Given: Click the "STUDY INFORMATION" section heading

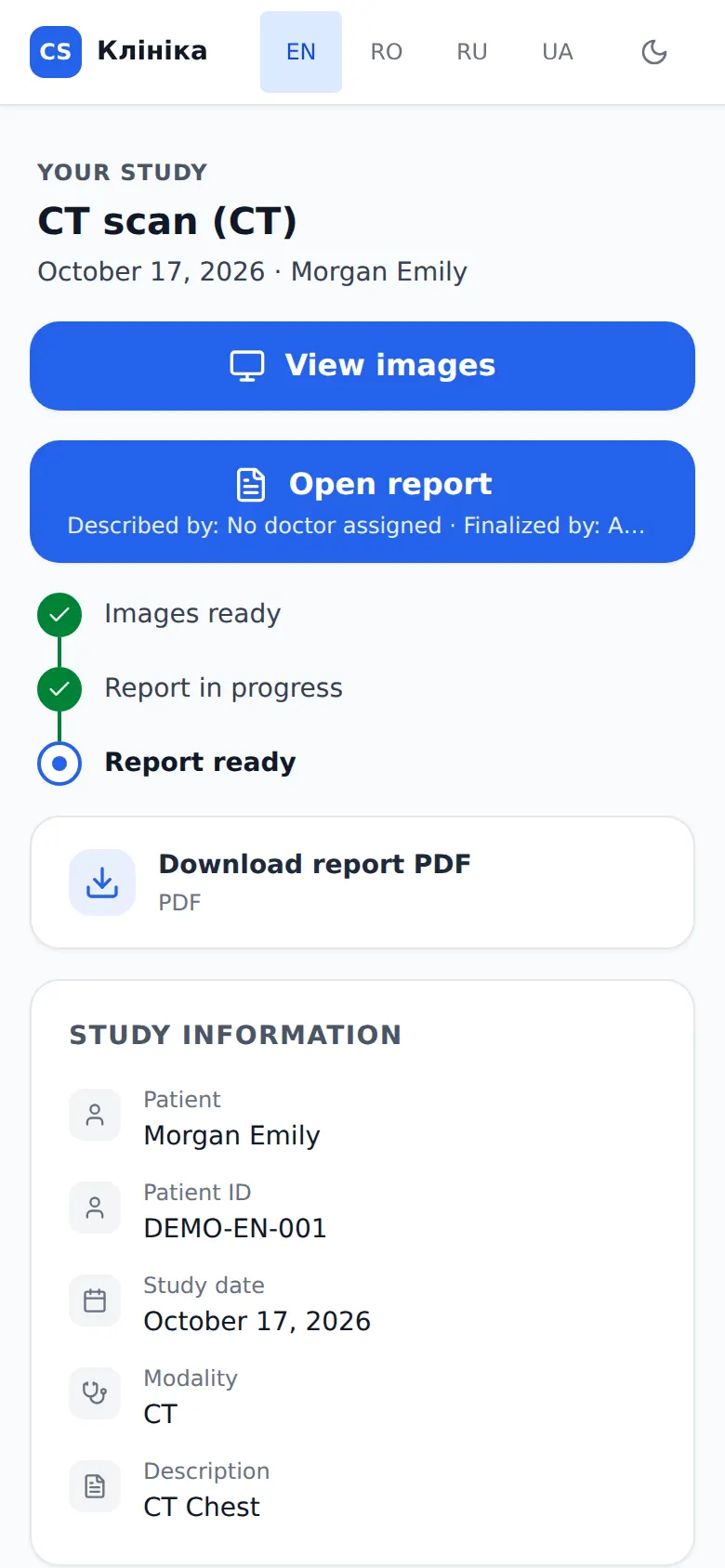Looking at the screenshot, I should pyautogui.click(x=235, y=1035).
